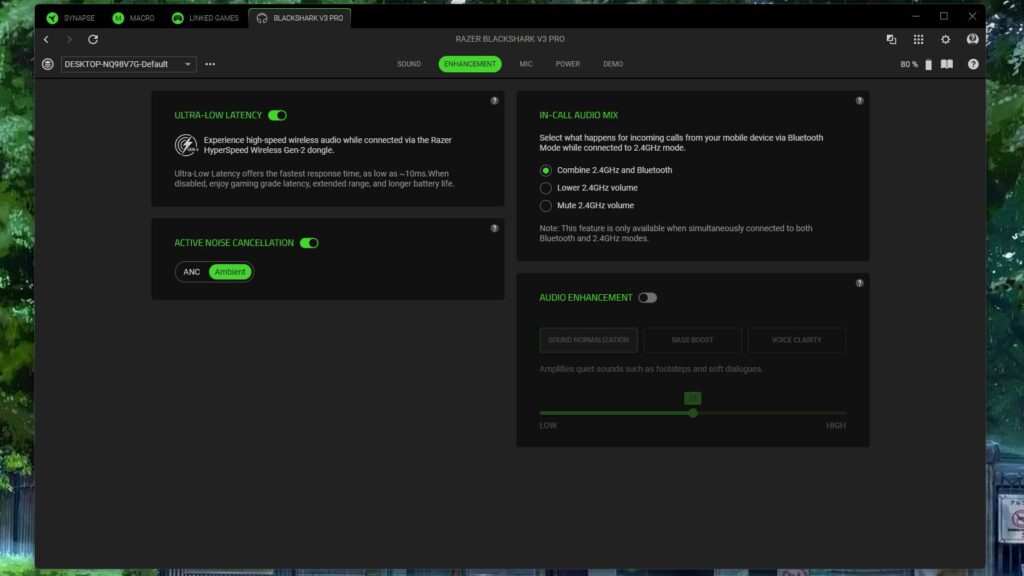Open Synapse settings via the gear icon
Screen dimensions: 1024x576
(x=944, y=39)
